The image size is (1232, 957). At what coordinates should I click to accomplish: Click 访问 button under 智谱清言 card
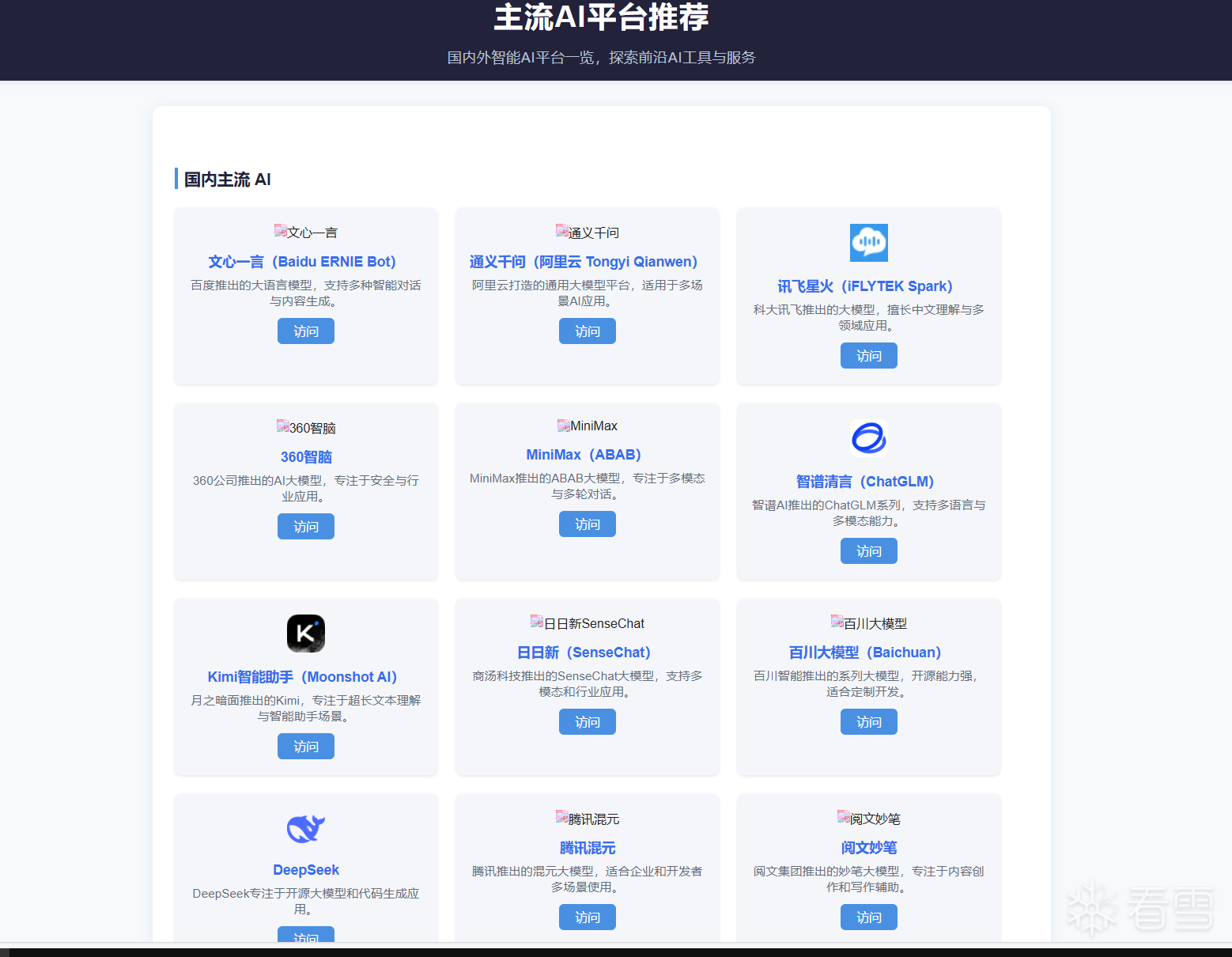point(869,551)
